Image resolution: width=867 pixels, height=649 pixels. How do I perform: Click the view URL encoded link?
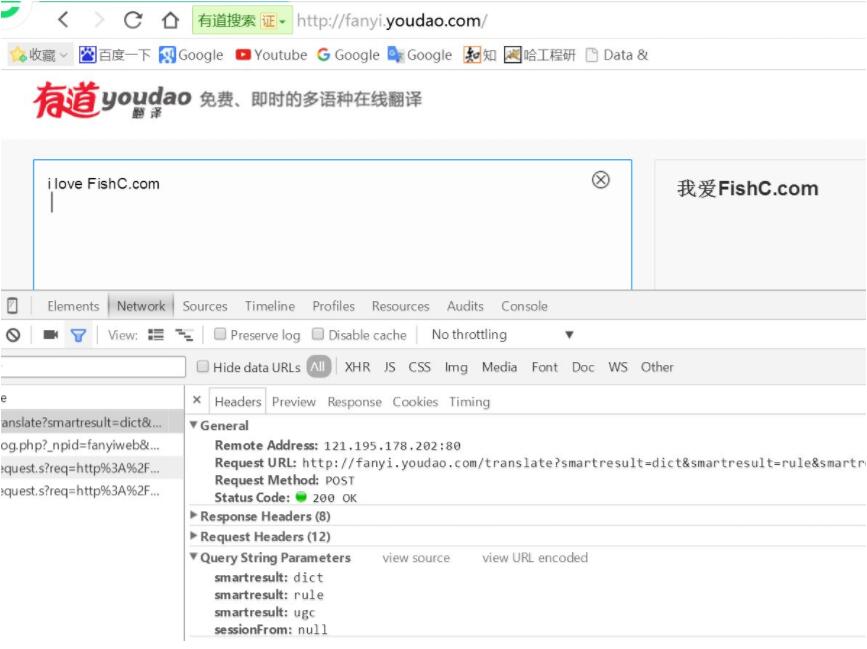point(536,558)
